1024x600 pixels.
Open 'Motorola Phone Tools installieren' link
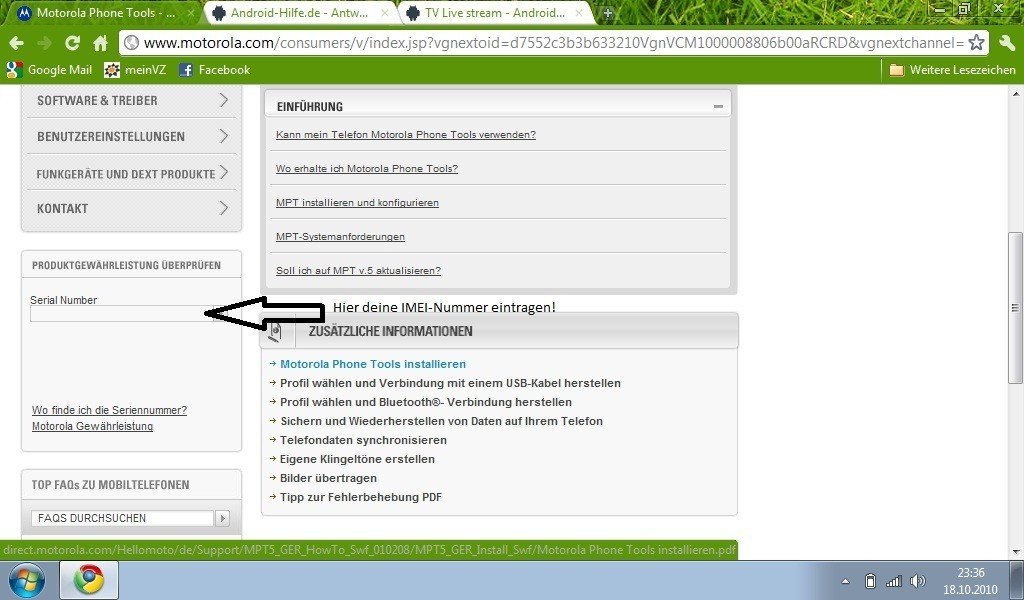(x=373, y=364)
